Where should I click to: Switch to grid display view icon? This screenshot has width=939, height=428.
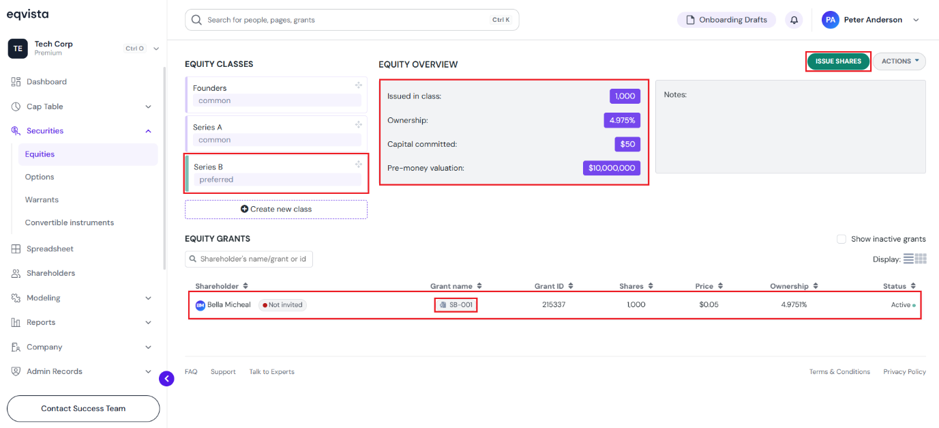921,259
